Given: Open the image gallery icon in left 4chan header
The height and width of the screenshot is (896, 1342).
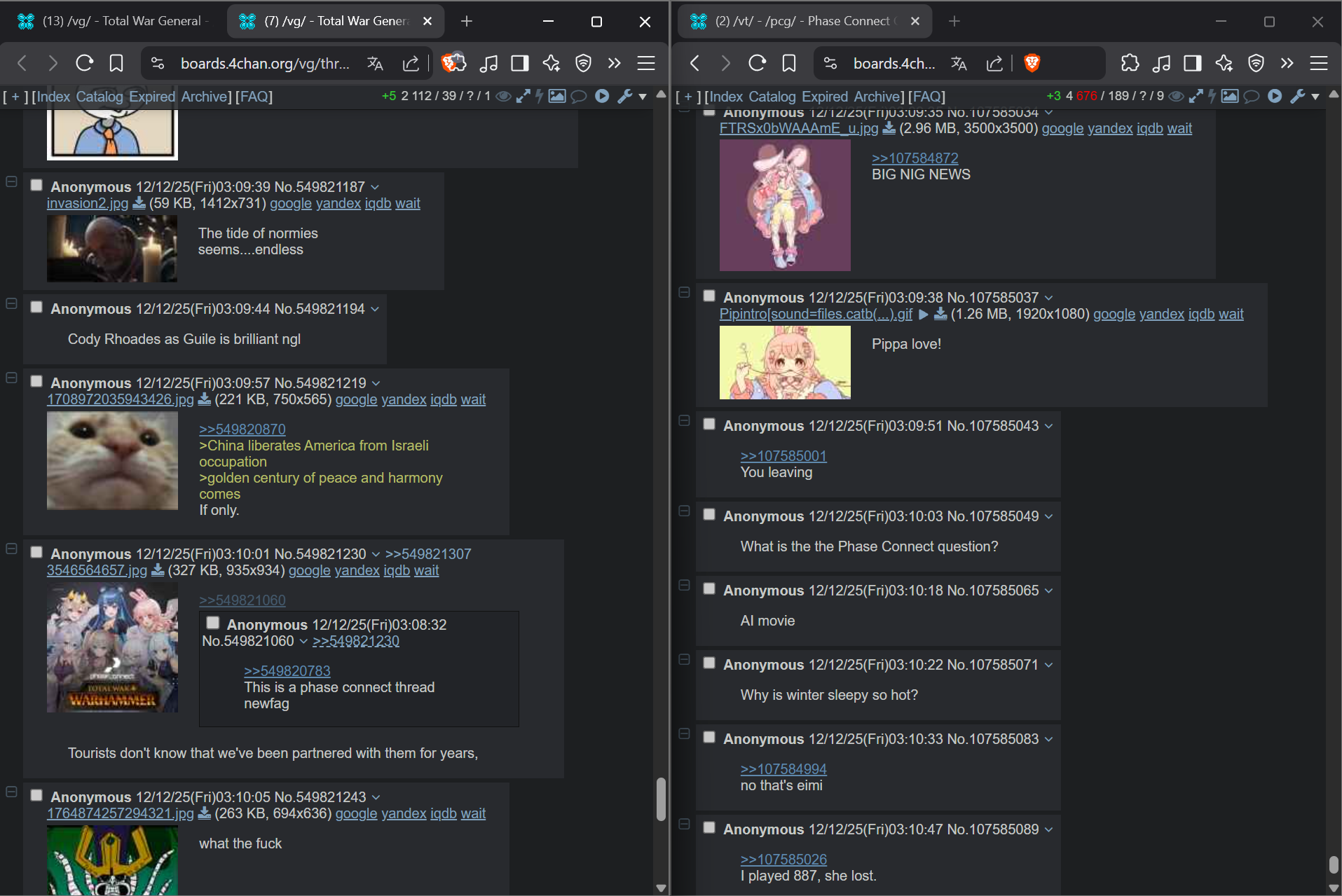Looking at the screenshot, I should tap(557, 96).
